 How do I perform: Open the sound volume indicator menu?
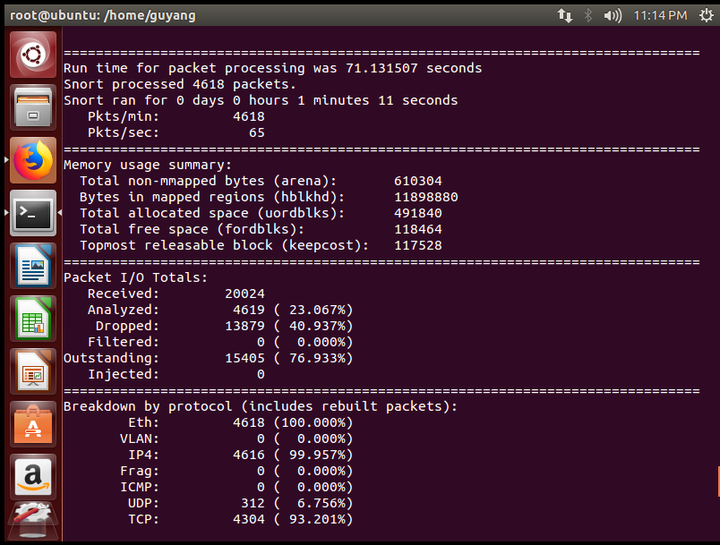pos(613,16)
